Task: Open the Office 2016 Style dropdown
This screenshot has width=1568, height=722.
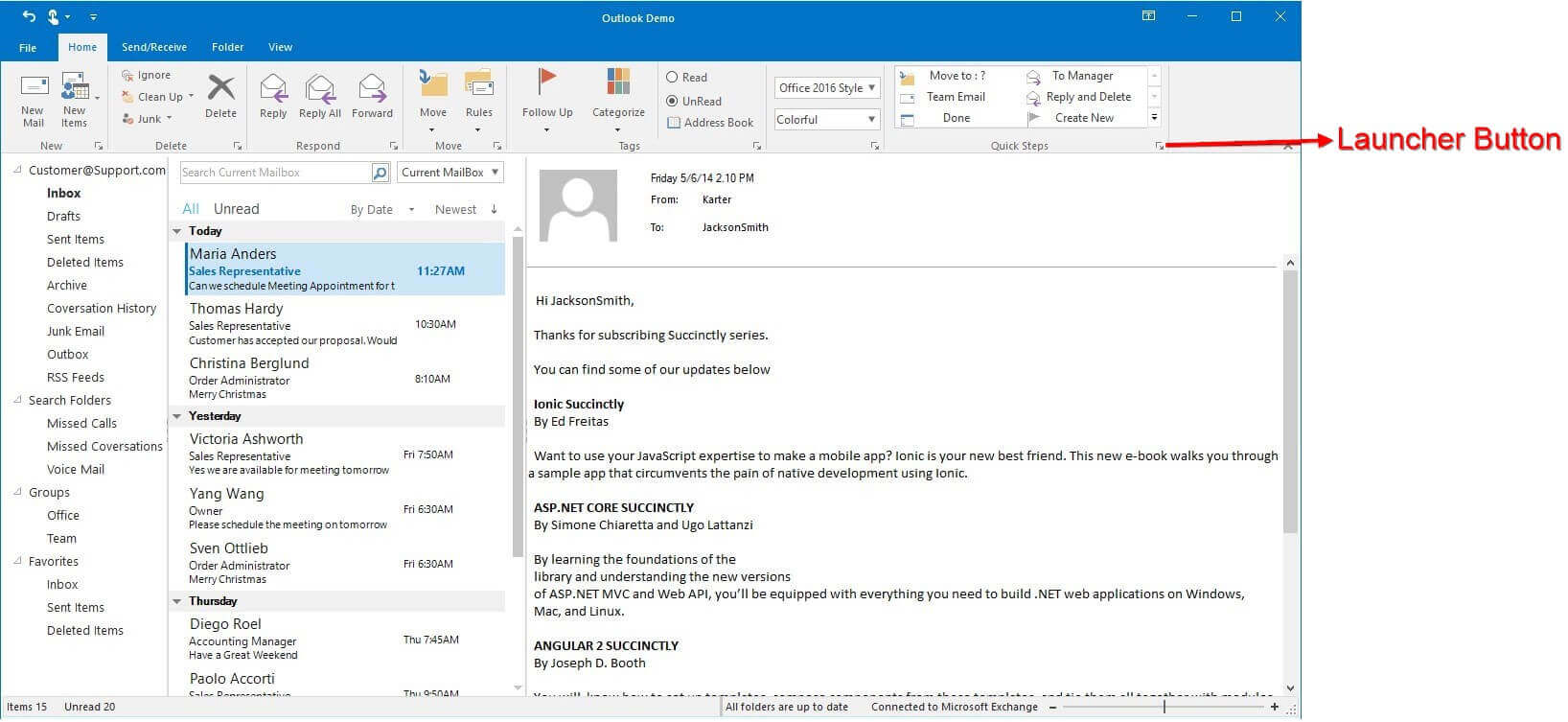Action: pos(827,88)
